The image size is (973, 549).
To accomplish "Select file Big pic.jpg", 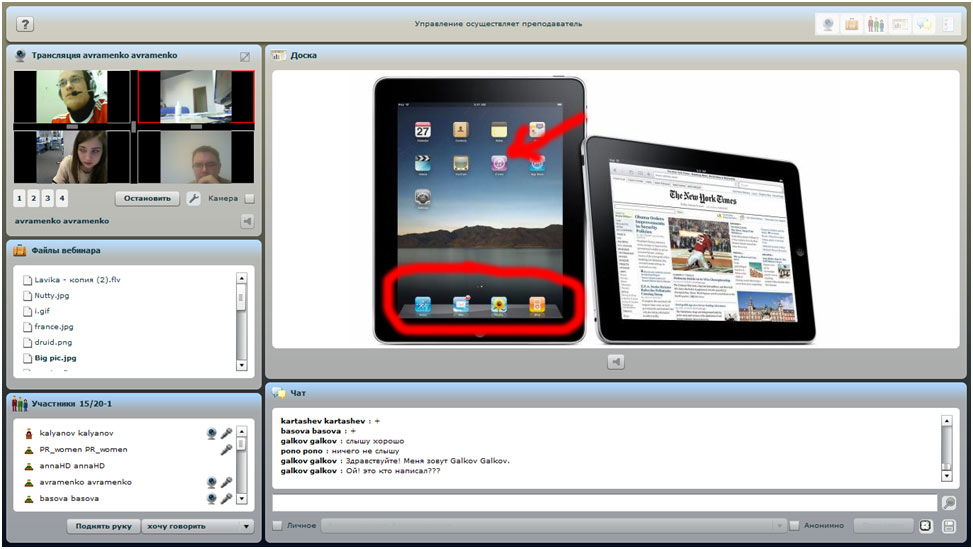I will point(56,358).
